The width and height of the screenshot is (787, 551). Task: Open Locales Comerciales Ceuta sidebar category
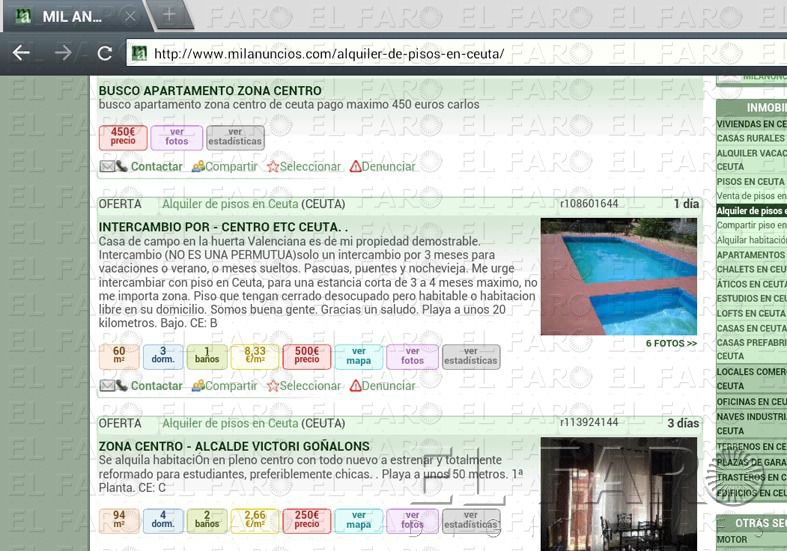click(751, 379)
